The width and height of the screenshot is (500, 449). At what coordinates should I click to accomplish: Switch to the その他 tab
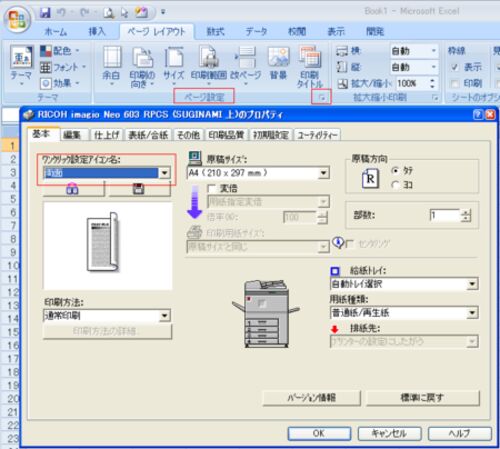pyautogui.click(x=188, y=135)
